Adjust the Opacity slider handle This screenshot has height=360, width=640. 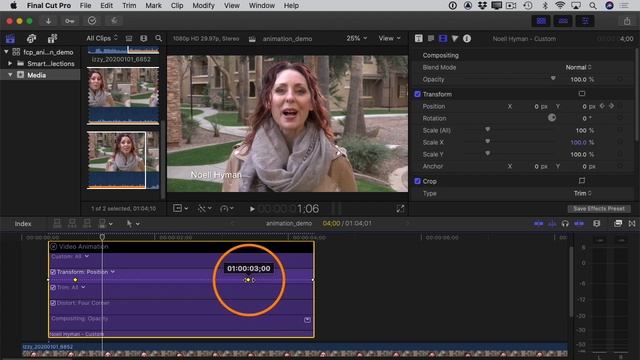coord(553,78)
